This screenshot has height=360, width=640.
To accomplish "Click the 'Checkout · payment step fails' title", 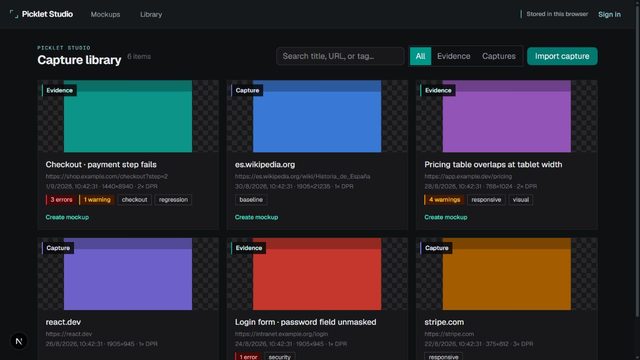I will [x=101, y=164].
